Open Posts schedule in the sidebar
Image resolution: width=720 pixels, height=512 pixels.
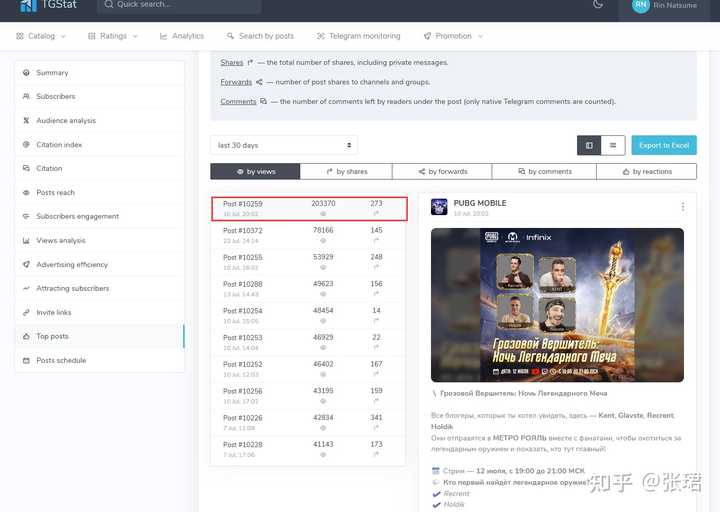(100, 360)
